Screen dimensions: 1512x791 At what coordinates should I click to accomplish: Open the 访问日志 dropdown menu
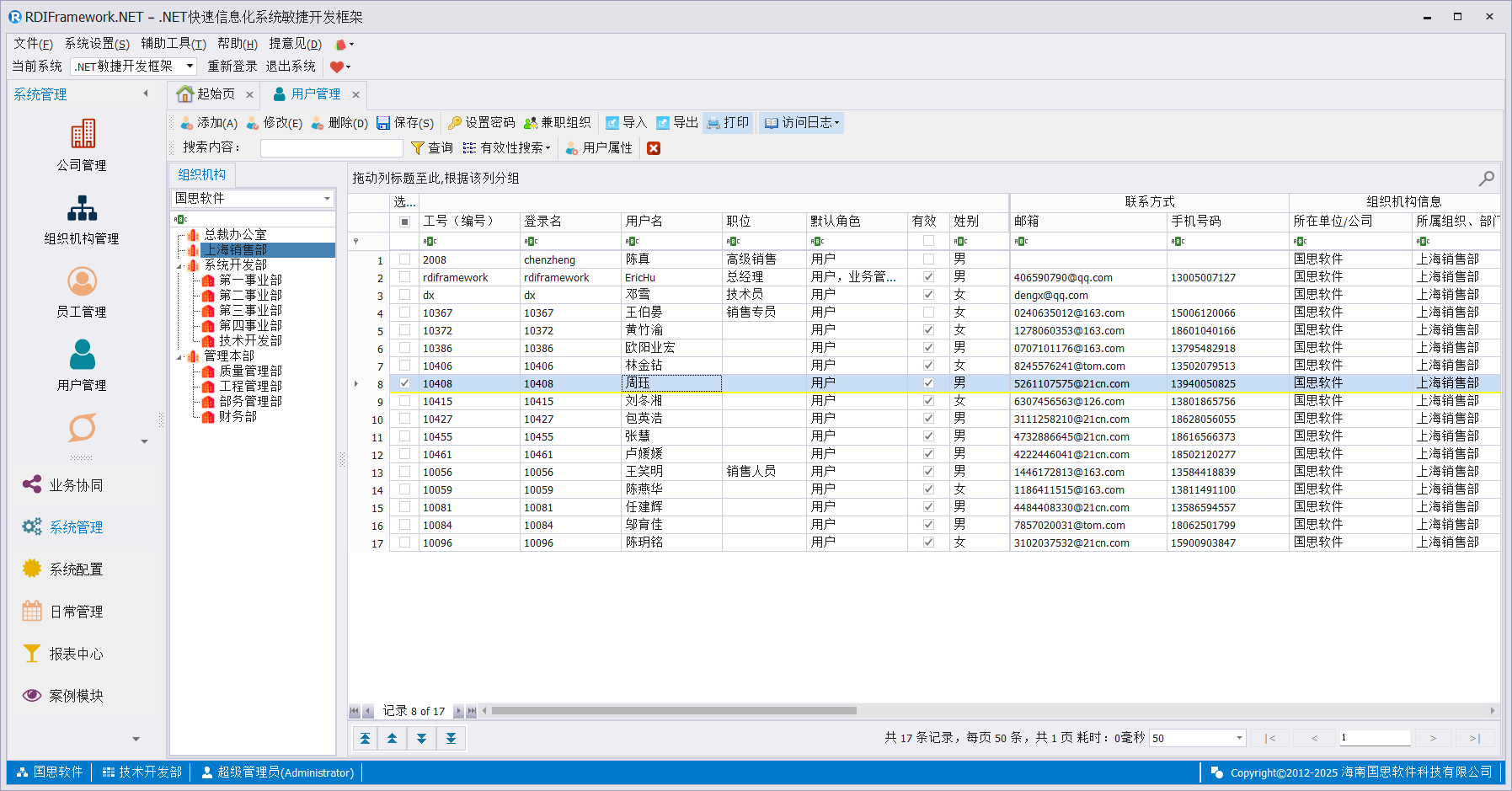[802, 123]
